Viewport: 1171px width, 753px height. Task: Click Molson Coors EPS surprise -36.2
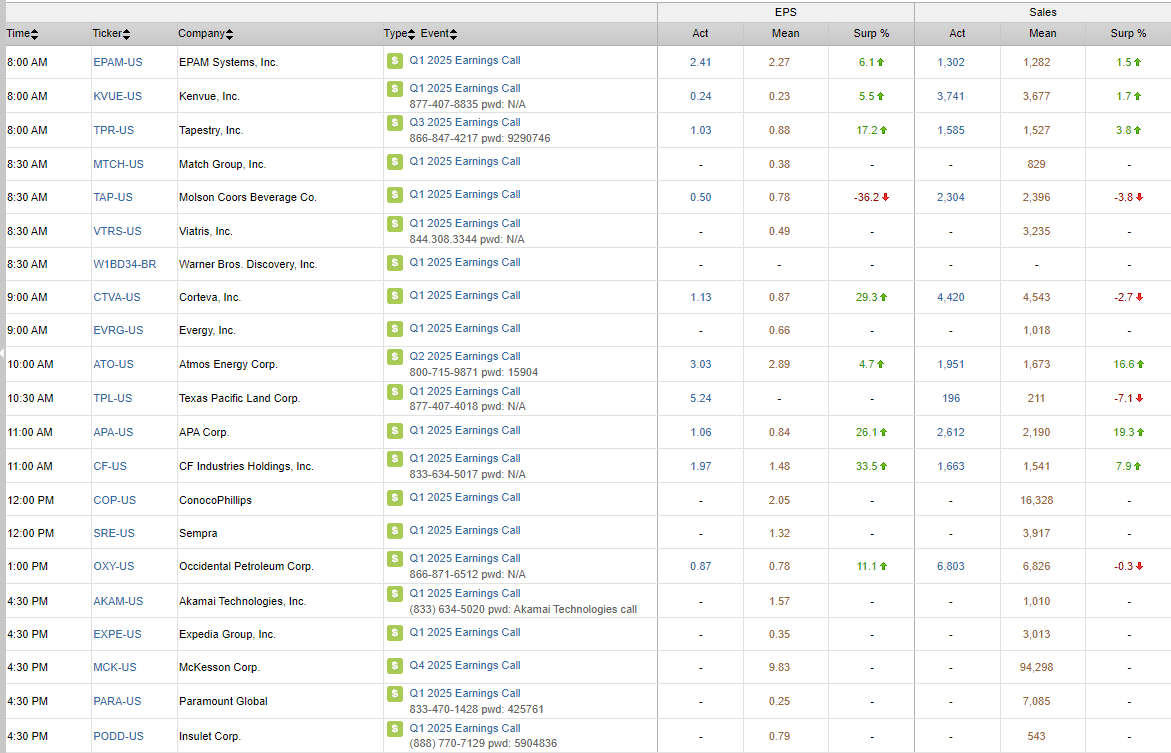[x=872, y=197]
